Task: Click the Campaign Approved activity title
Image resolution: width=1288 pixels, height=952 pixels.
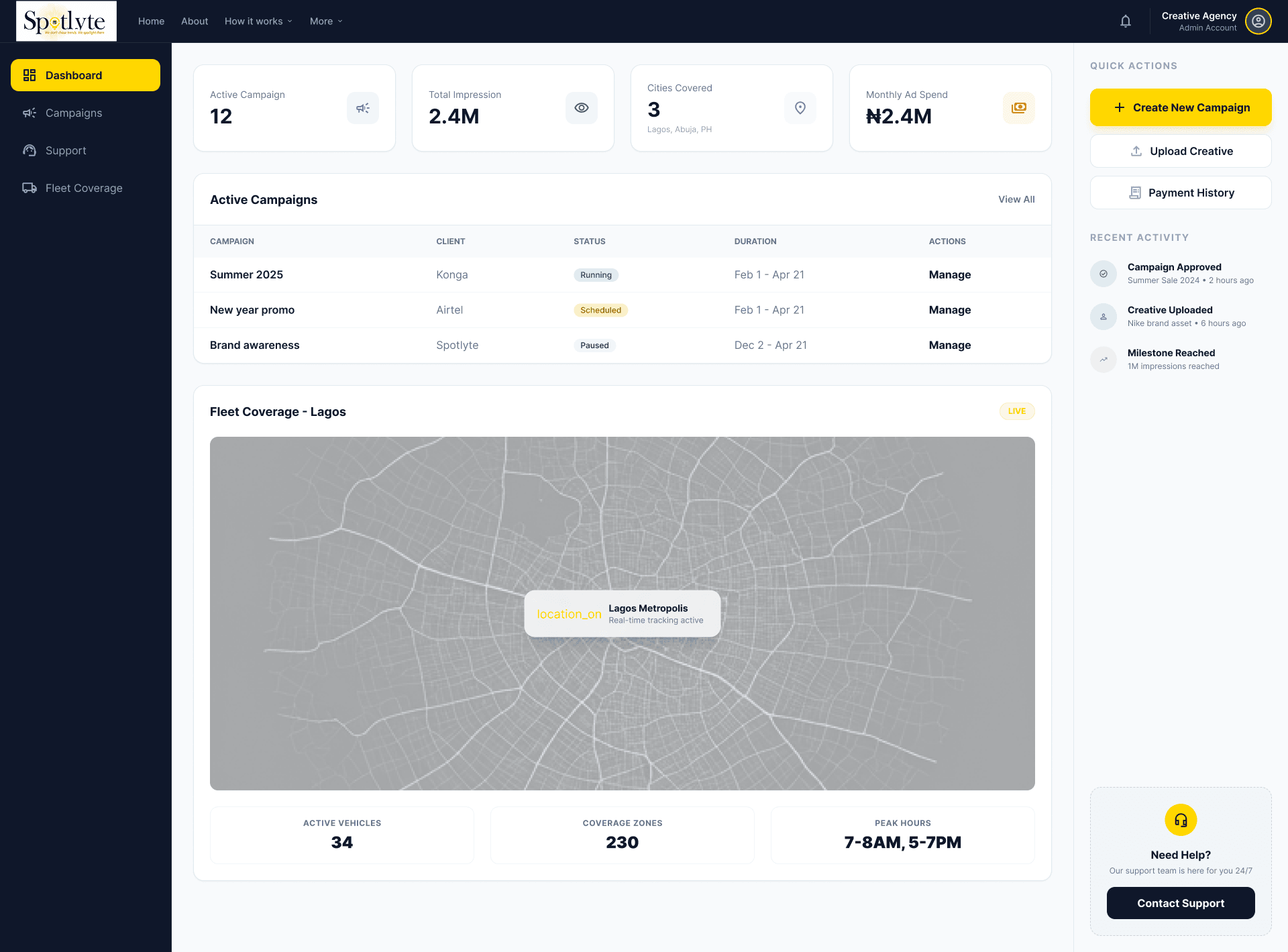Action: tap(1174, 267)
